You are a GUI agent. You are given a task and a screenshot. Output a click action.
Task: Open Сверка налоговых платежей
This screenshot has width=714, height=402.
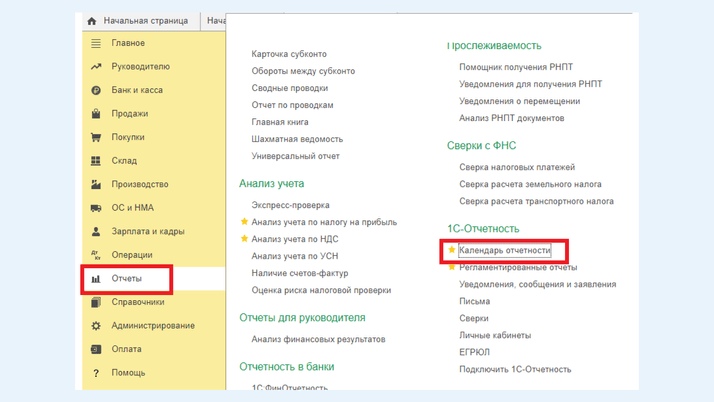pyautogui.click(x=517, y=168)
